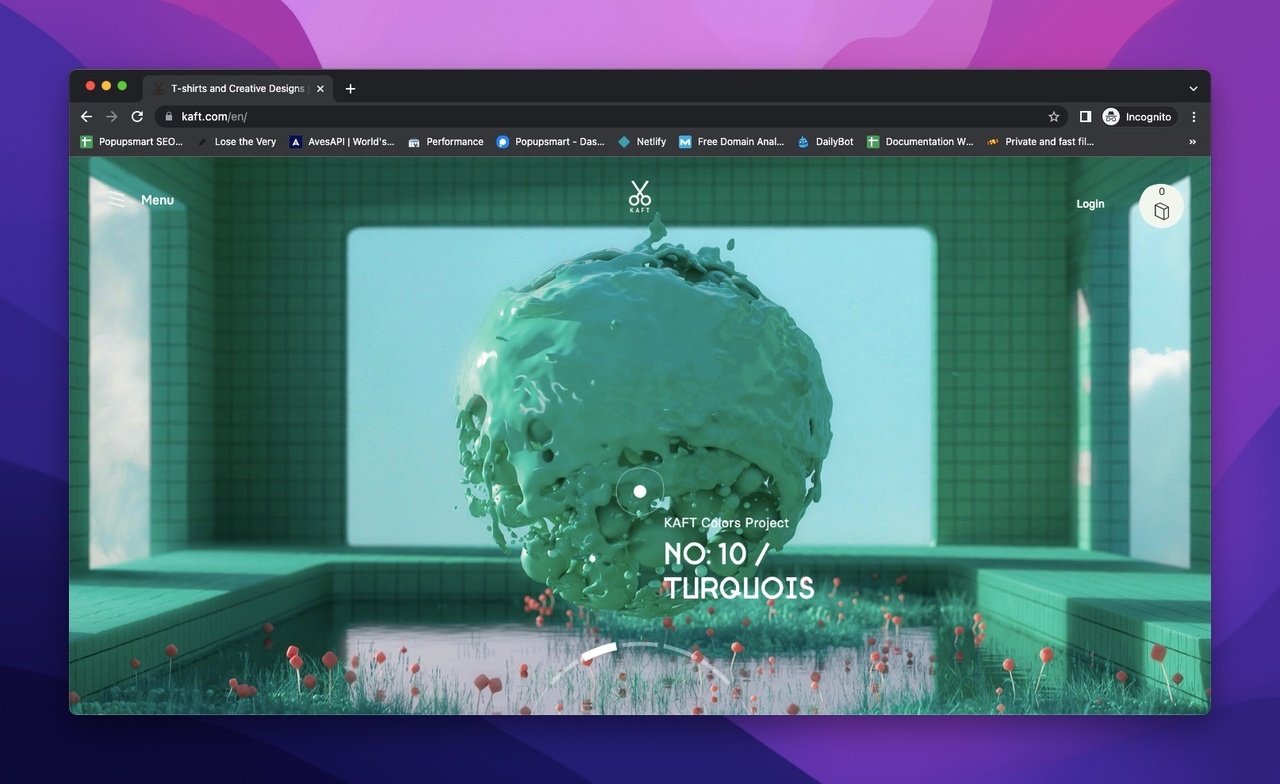Click the Login link
1280x784 pixels.
pyautogui.click(x=1090, y=204)
